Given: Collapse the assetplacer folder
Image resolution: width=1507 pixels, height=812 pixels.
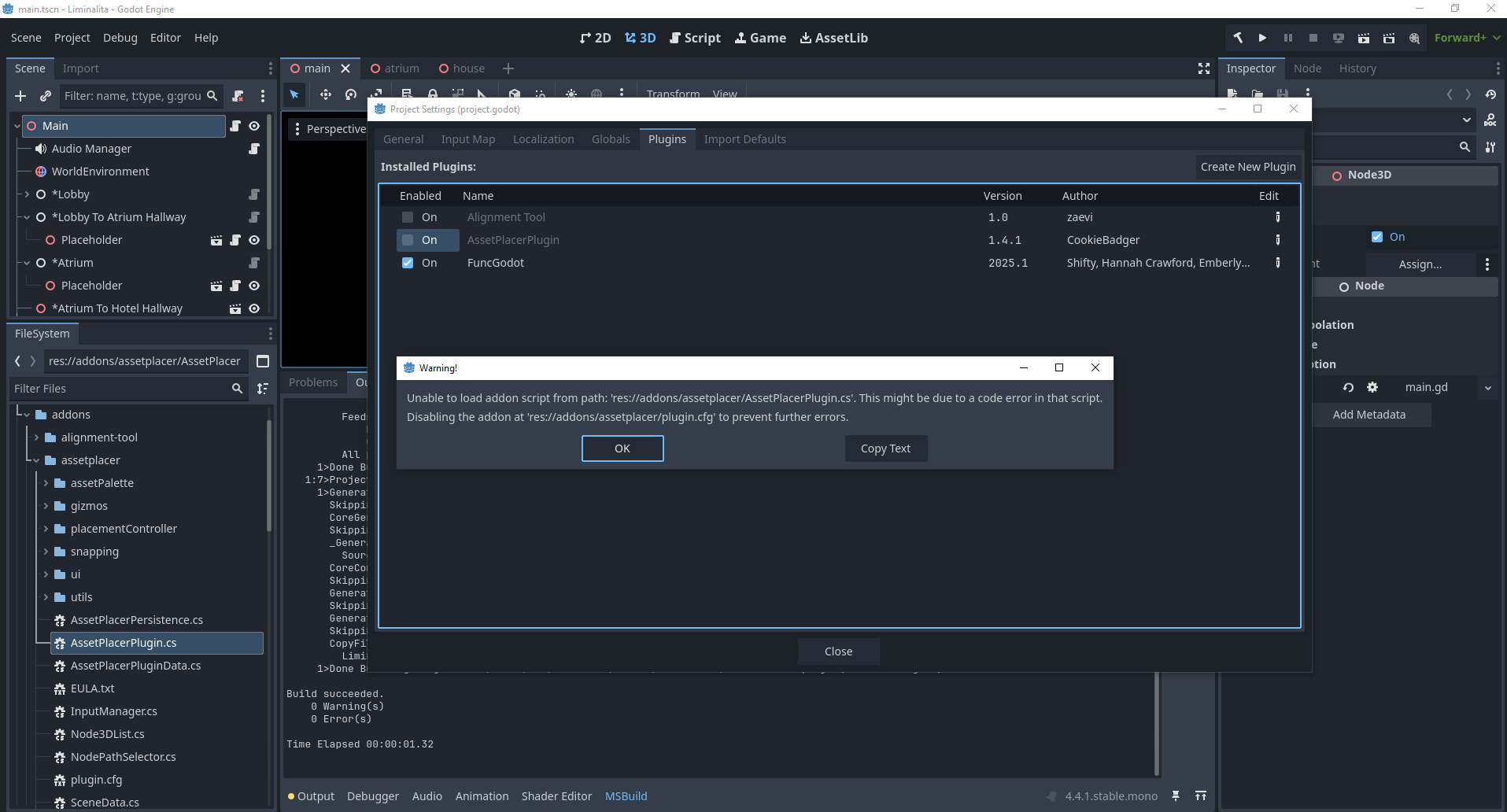Looking at the screenshot, I should click(x=36, y=460).
